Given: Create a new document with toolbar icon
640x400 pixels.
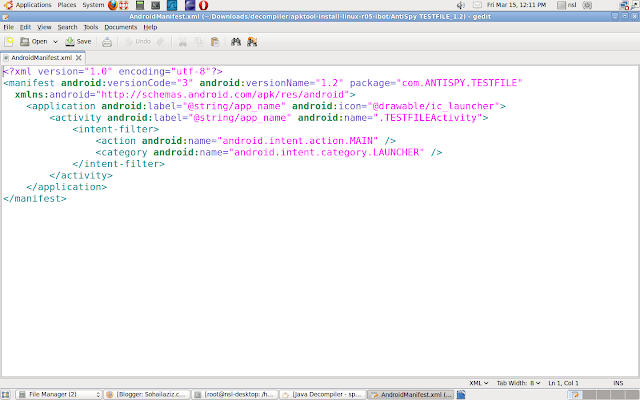Looking at the screenshot, I should click(x=9, y=42).
